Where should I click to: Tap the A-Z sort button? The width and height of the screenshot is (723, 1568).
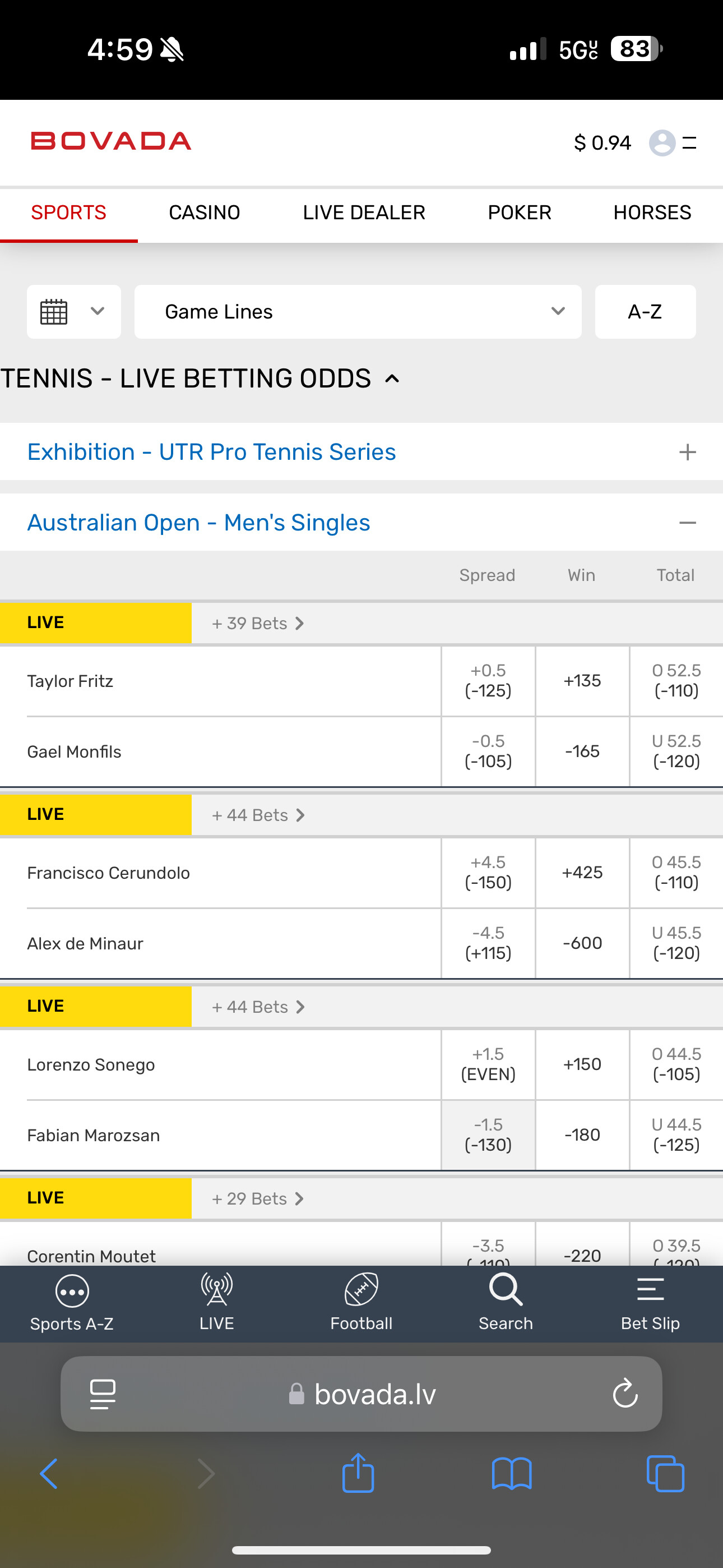[645, 312]
